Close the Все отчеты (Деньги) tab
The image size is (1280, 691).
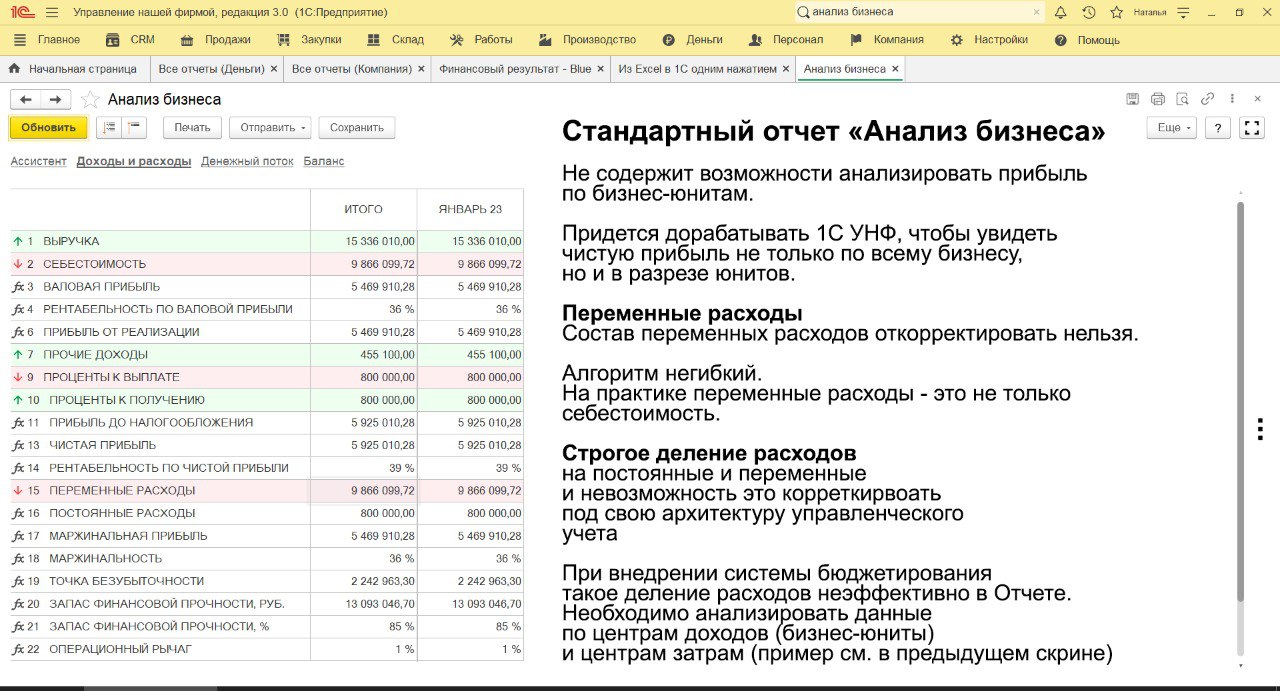[272, 69]
